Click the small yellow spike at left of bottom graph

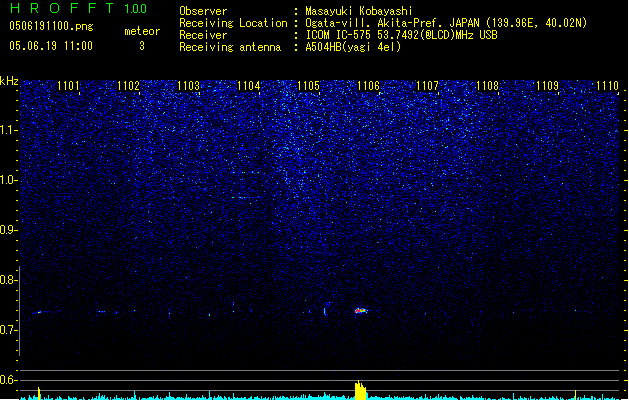39,393
